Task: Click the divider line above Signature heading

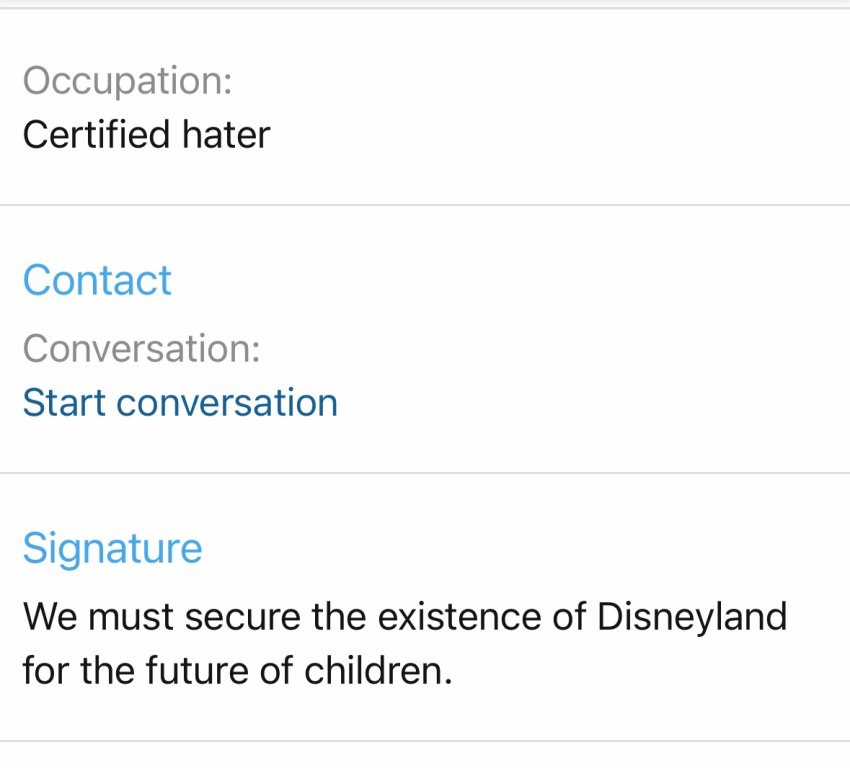Action: click(x=425, y=473)
